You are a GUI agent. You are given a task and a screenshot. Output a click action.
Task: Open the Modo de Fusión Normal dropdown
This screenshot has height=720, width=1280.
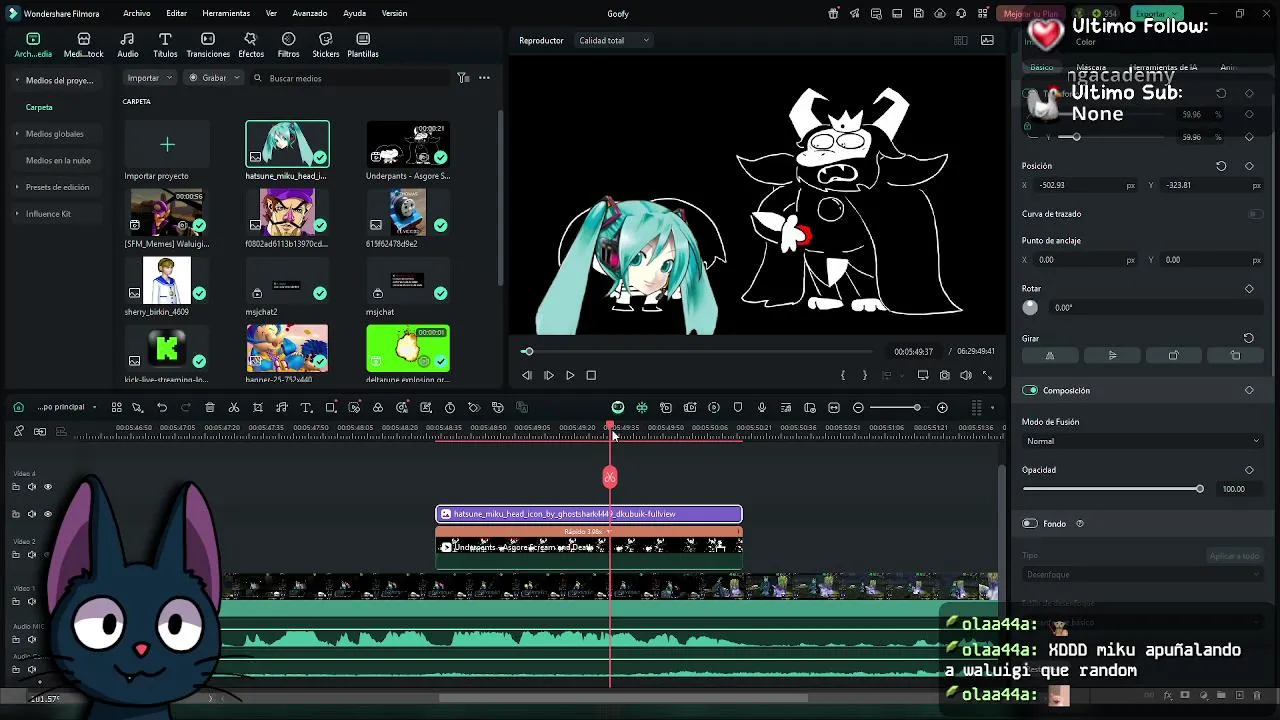[x=1142, y=441]
